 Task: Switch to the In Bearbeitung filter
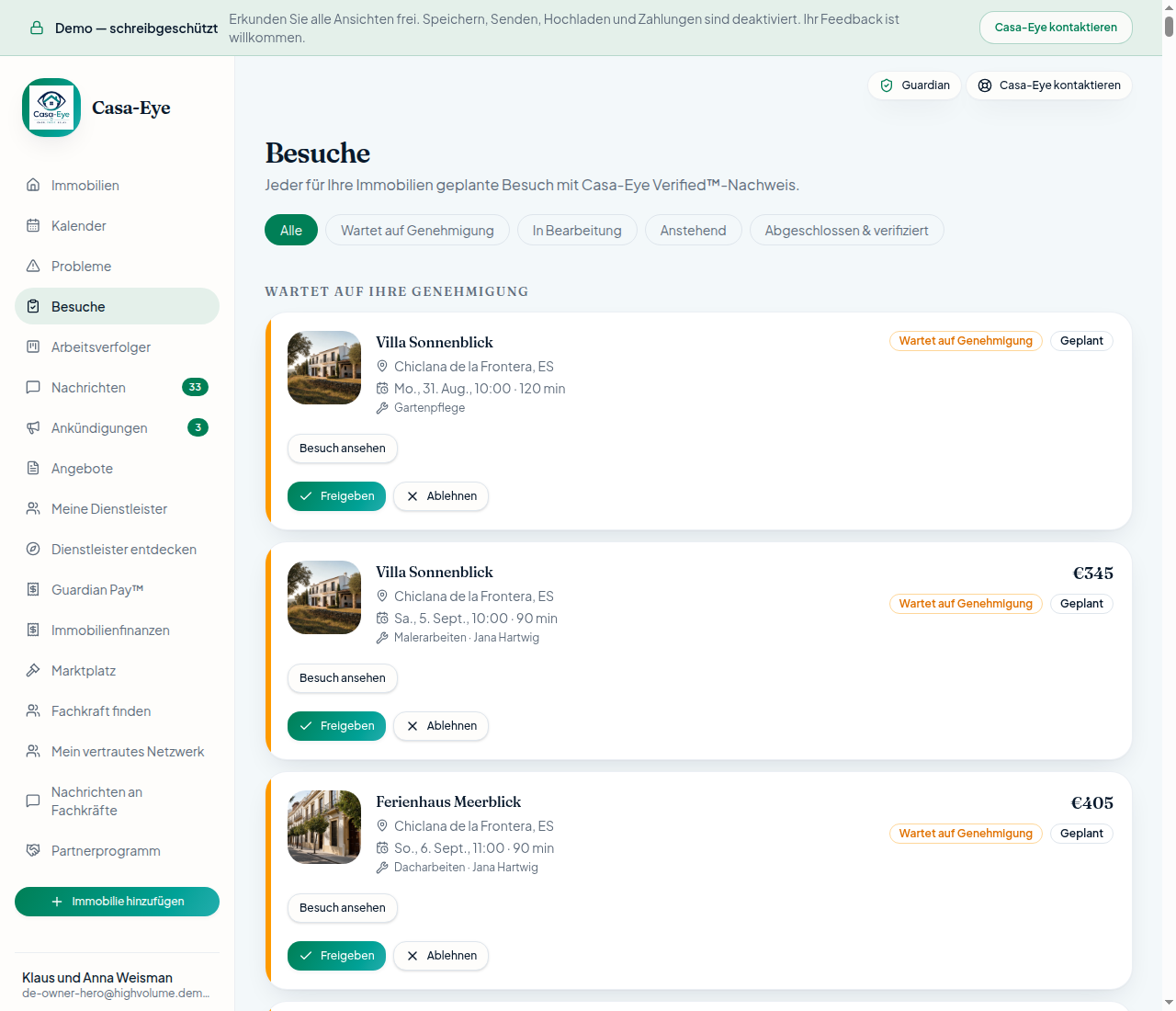pyautogui.click(x=577, y=230)
